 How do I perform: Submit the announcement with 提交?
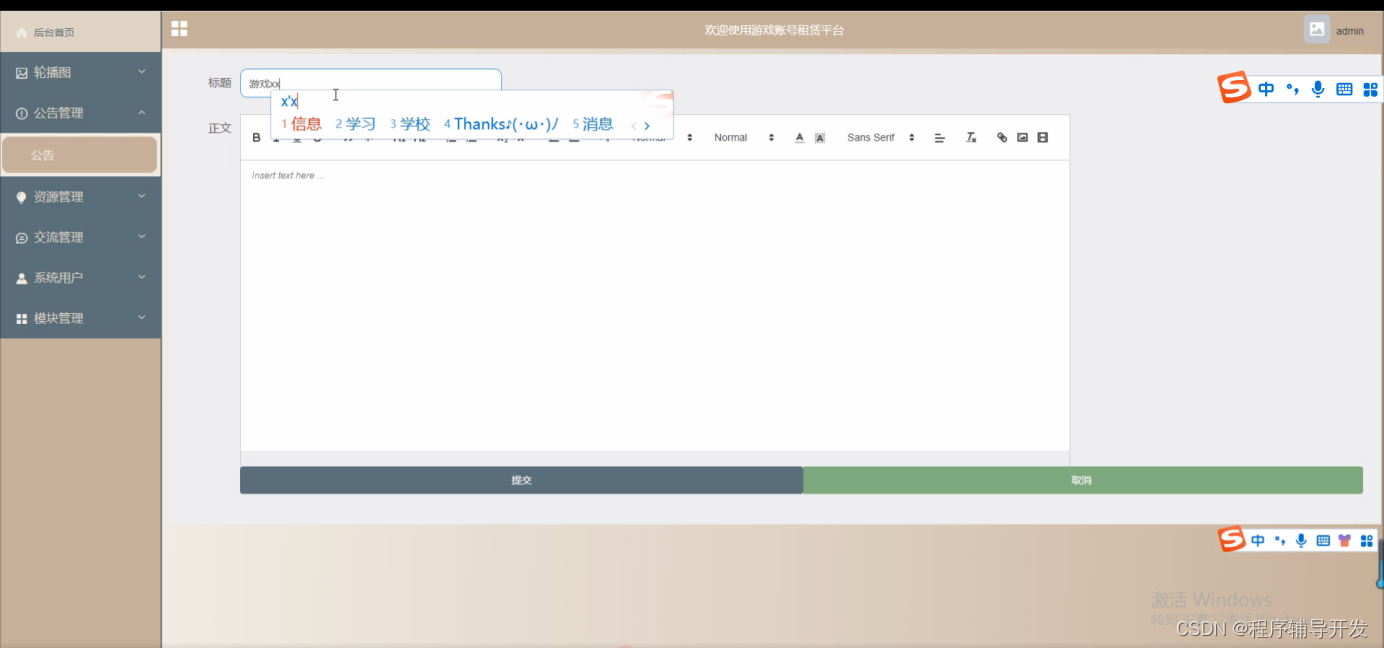click(x=521, y=480)
